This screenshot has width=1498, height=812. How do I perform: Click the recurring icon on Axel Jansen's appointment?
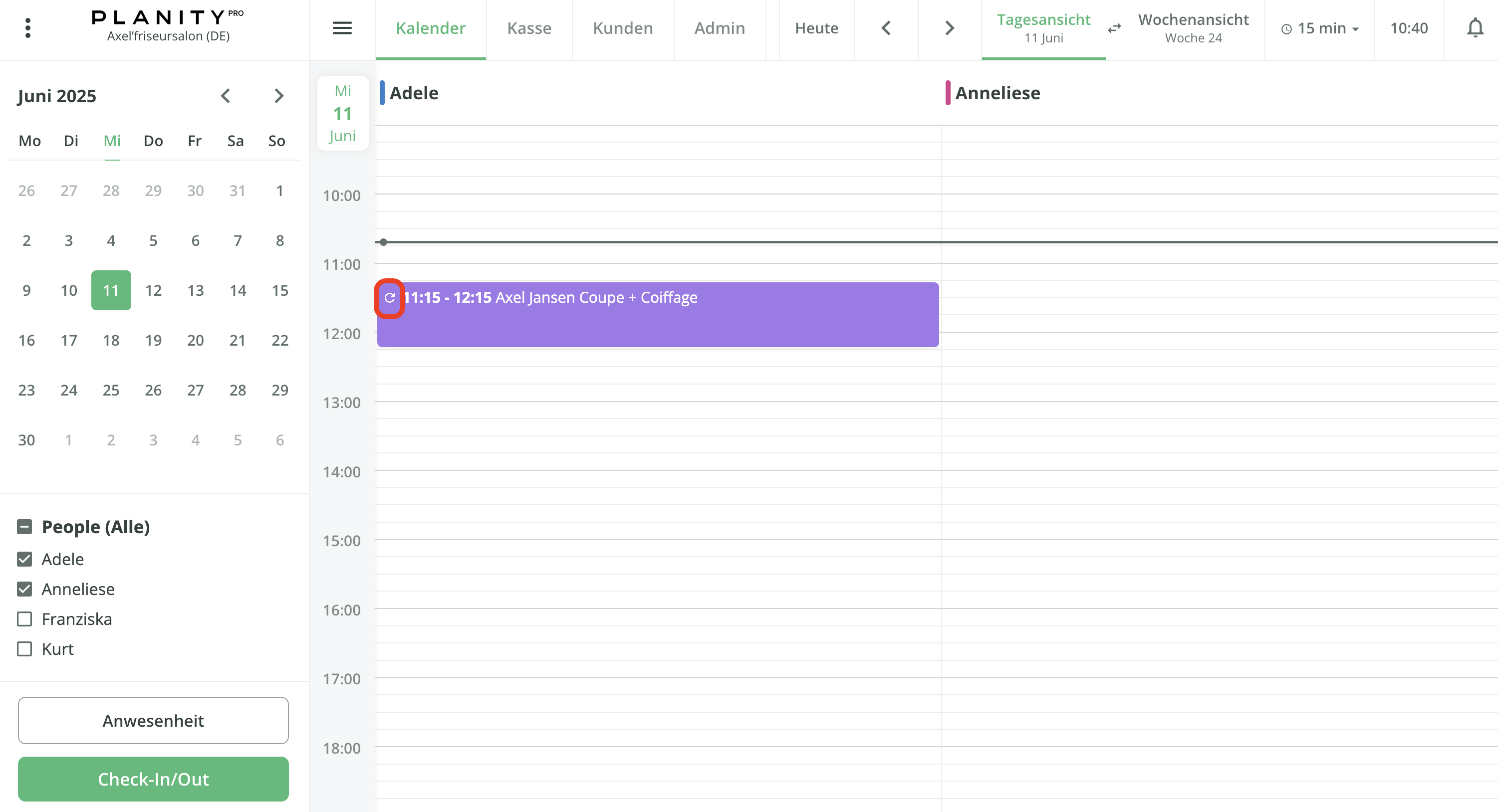pos(390,298)
